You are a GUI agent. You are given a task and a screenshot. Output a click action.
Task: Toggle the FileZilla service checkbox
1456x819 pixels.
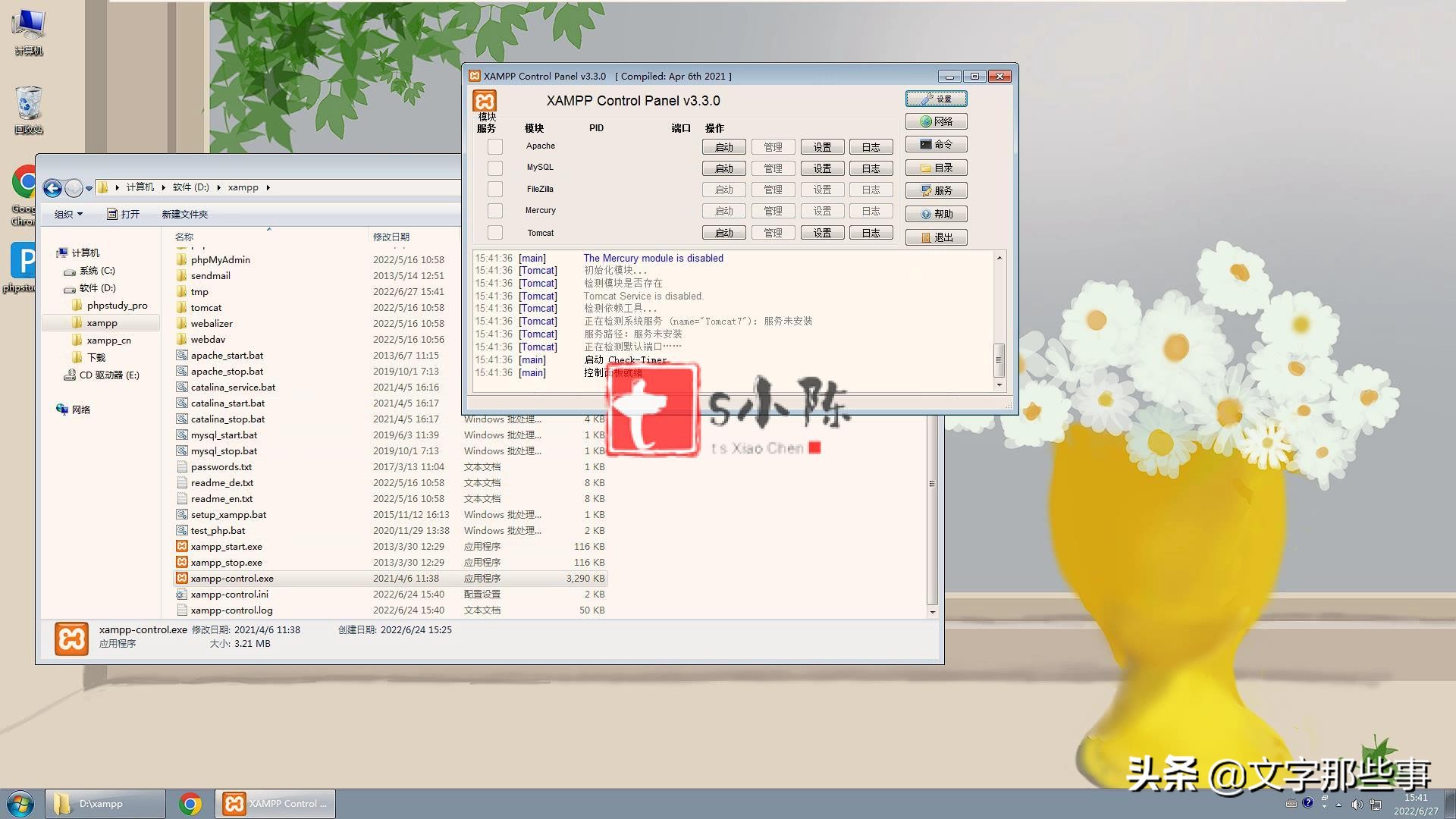[x=495, y=189]
